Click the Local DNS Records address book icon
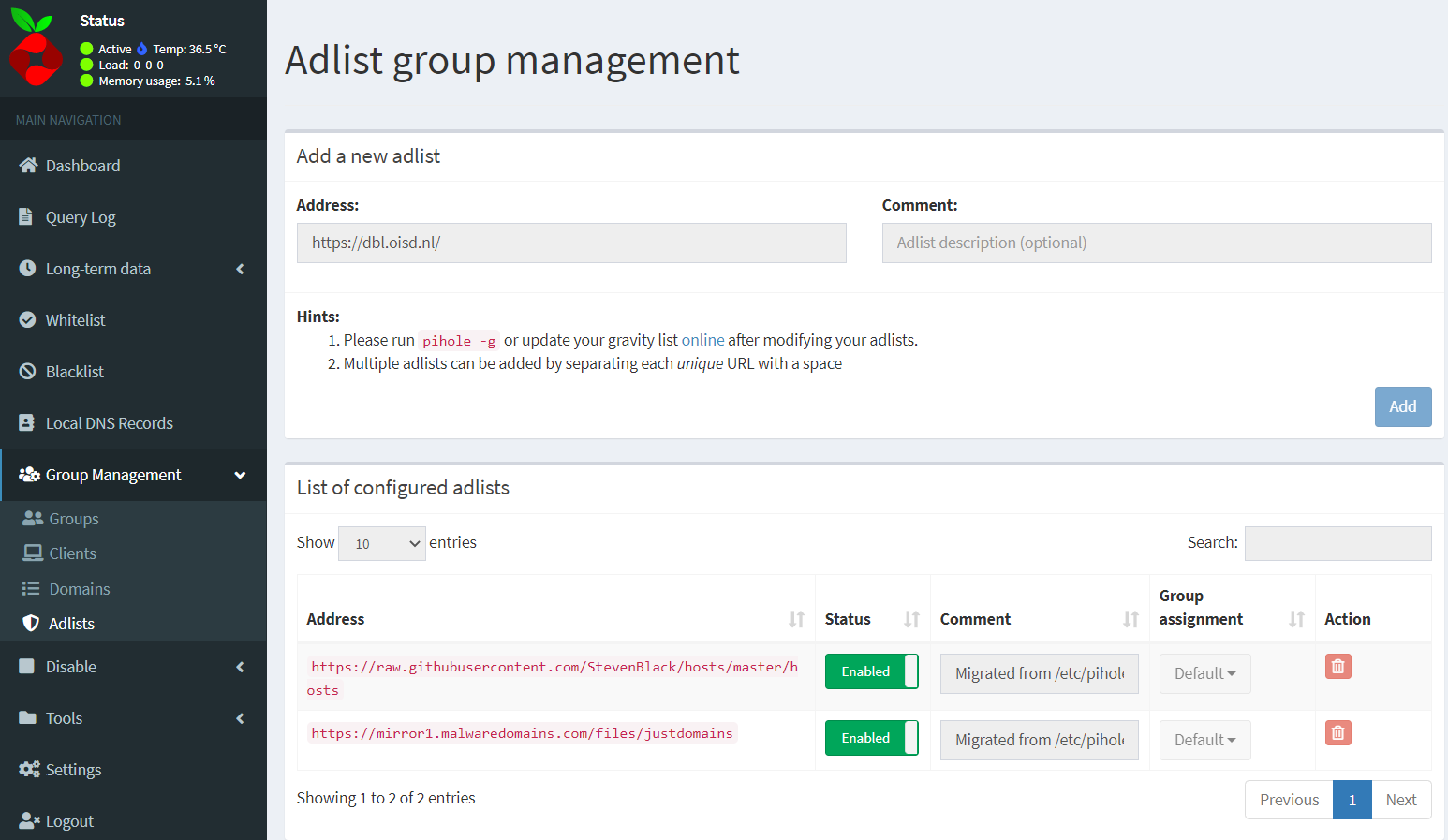This screenshot has height=840, width=1448. pos(27,422)
